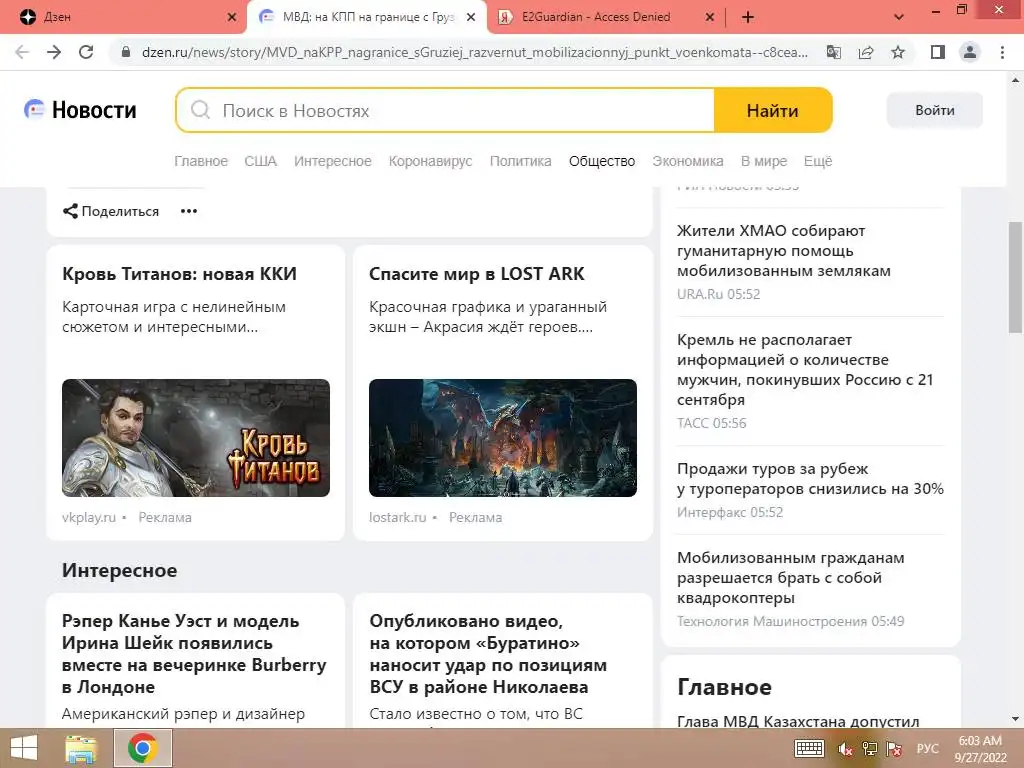Open the Канье Уэст и Ирина Шейк article

[194, 654]
